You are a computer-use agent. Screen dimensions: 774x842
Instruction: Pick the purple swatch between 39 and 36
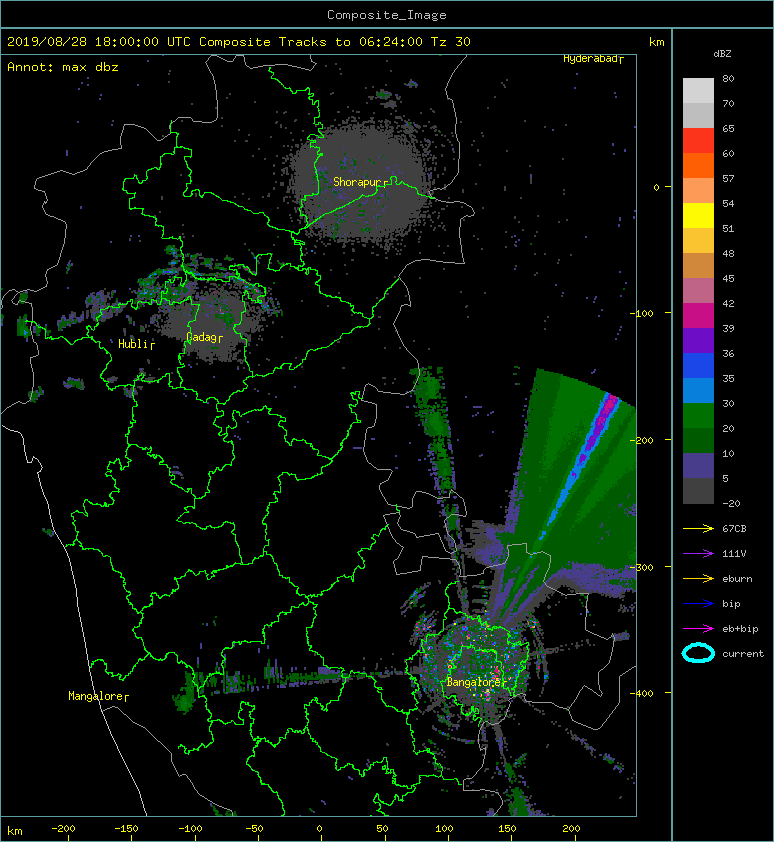(x=698, y=340)
